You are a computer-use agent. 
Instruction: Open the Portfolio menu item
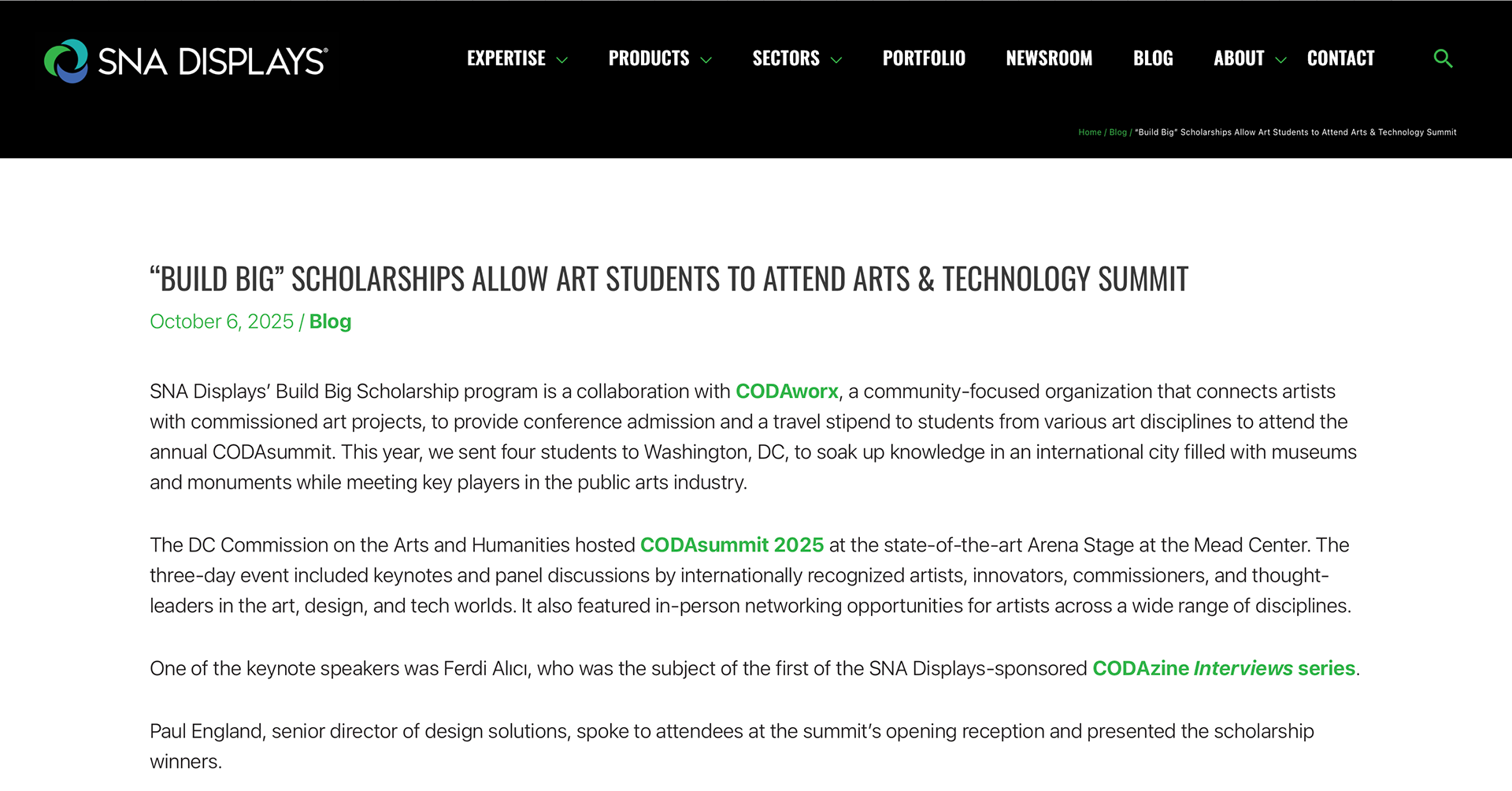[x=924, y=58]
